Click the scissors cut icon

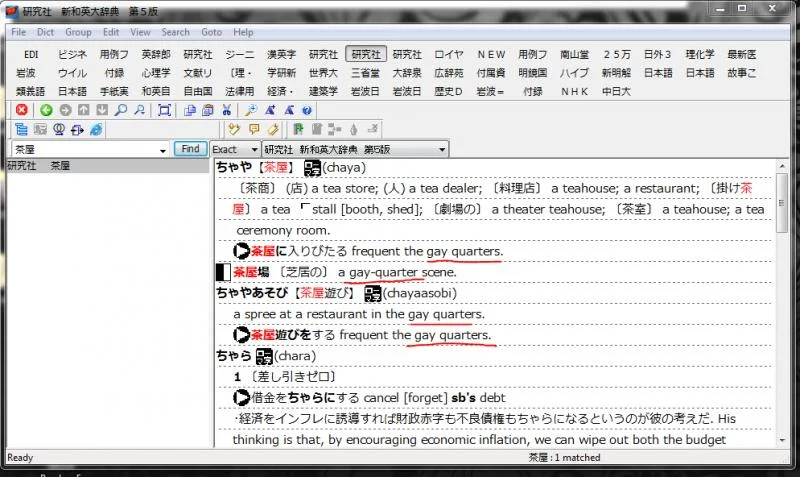[227, 110]
